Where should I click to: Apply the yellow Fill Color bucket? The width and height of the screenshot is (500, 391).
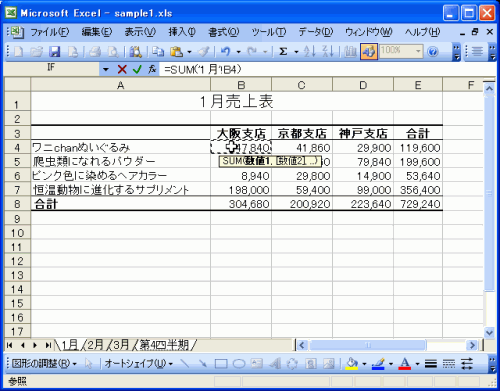click(352, 364)
